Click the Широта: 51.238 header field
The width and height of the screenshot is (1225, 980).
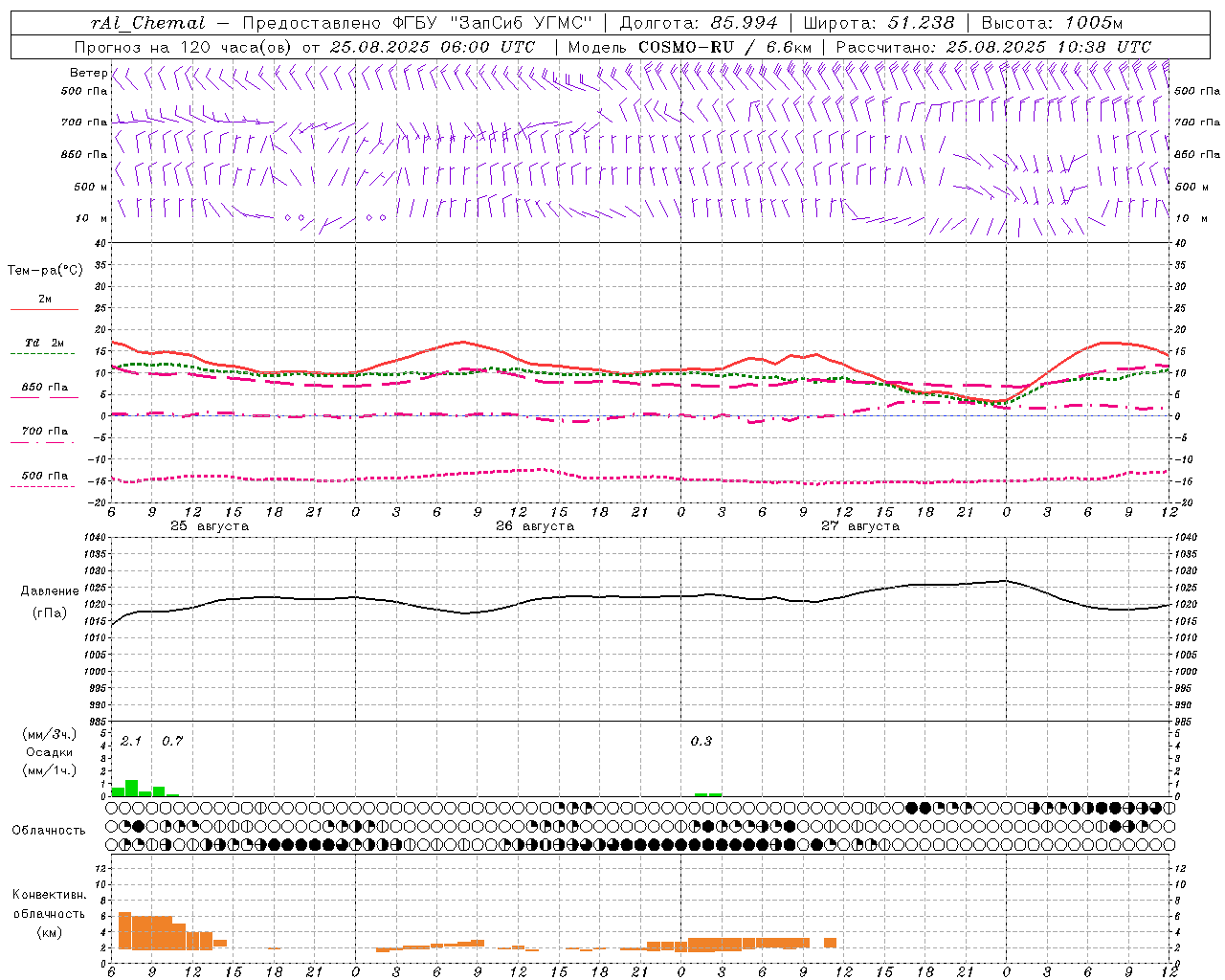[879, 23]
